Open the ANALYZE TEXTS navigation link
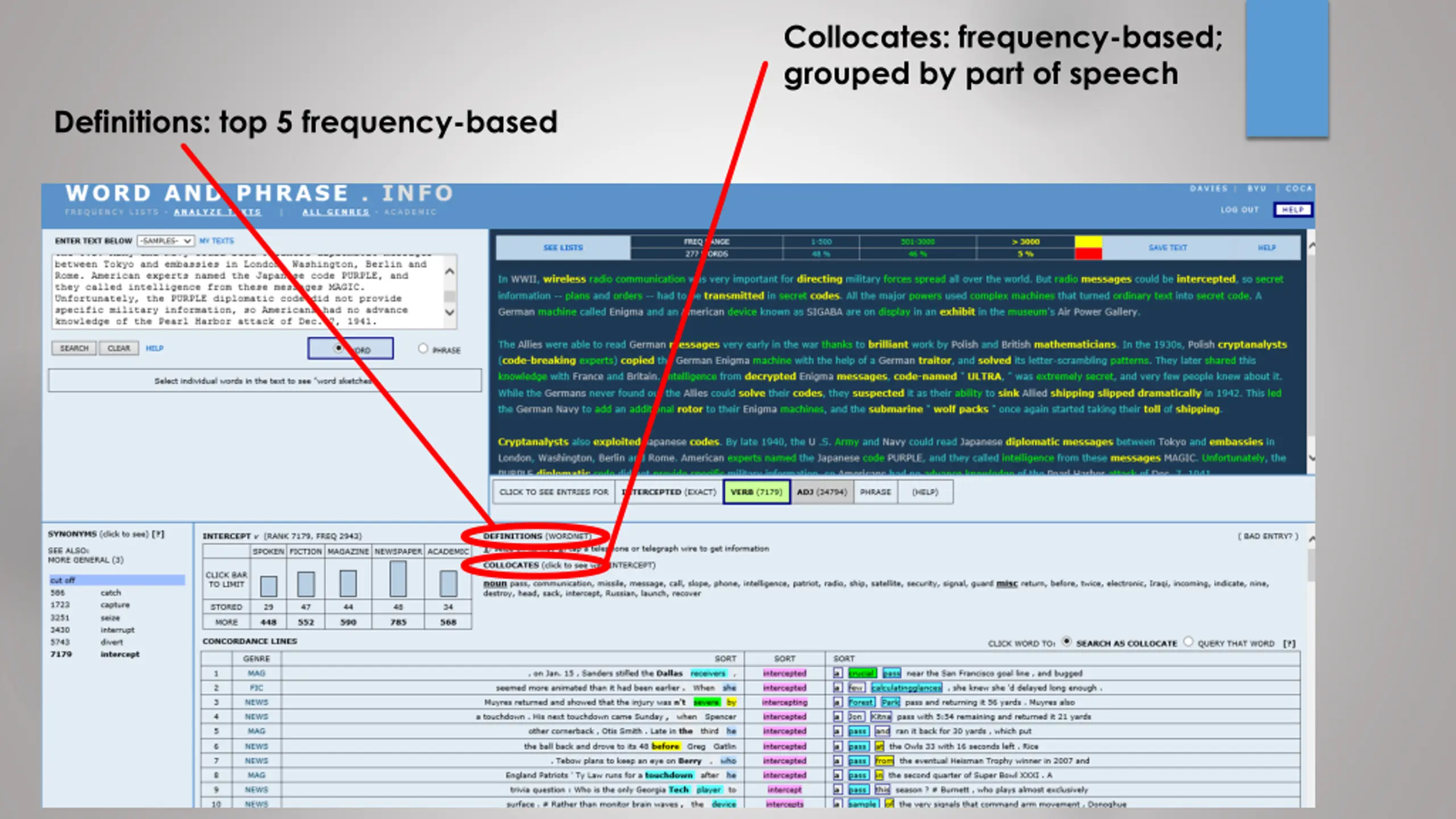Image resolution: width=1456 pixels, height=819 pixels. click(x=217, y=212)
